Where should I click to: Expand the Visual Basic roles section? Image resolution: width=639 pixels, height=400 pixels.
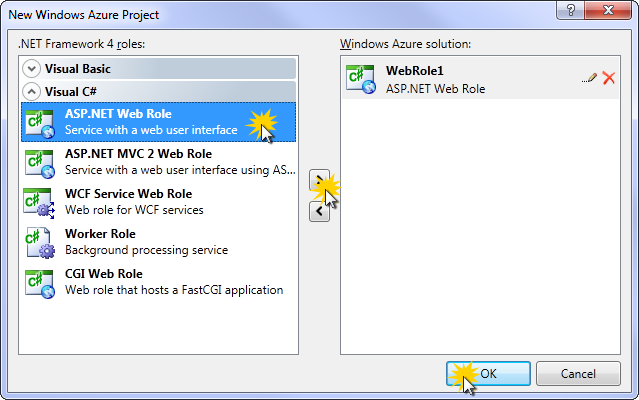point(159,68)
